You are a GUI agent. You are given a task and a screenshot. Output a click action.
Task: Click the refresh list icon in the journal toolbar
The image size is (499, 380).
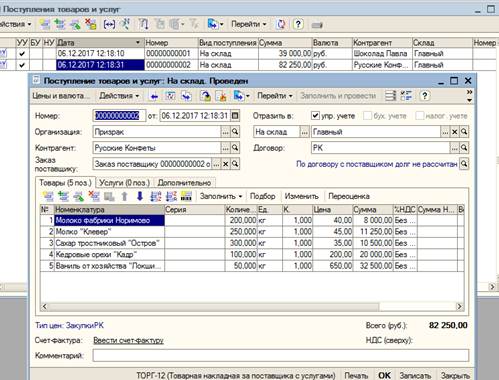[x=281, y=24]
